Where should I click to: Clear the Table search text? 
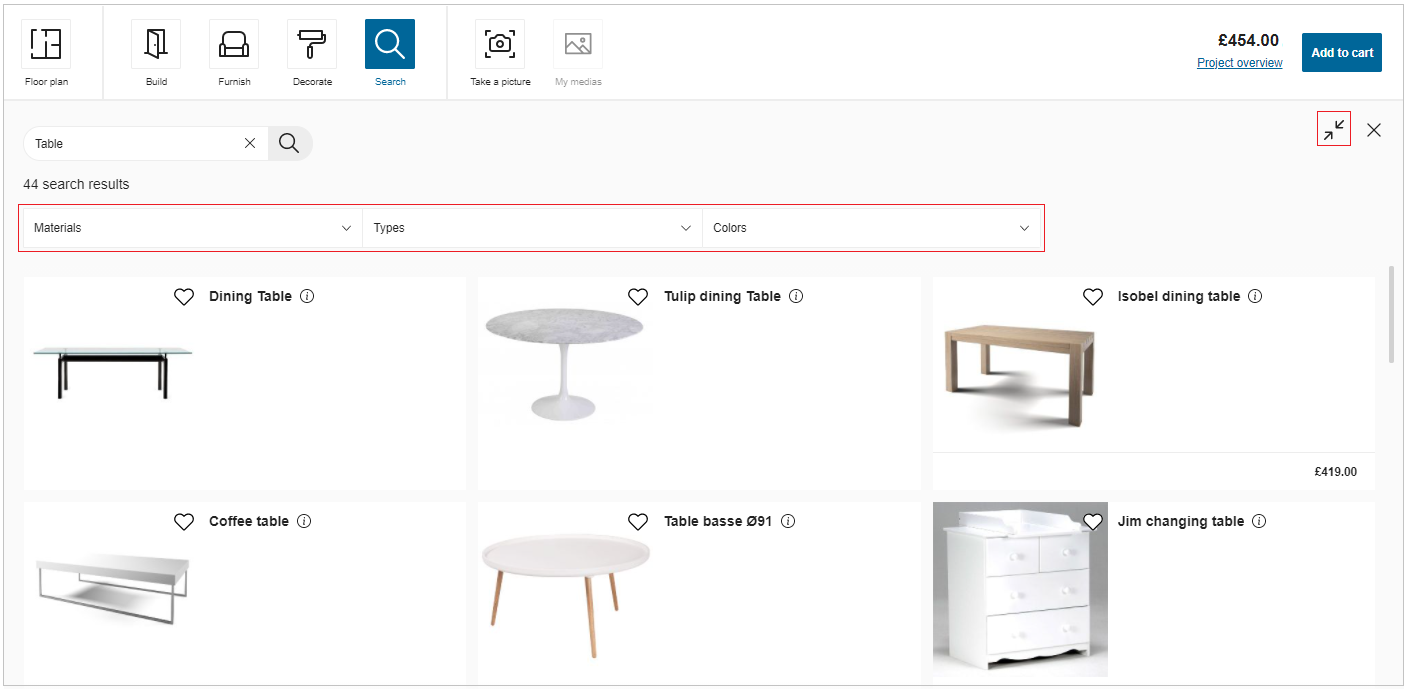coord(250,144)
